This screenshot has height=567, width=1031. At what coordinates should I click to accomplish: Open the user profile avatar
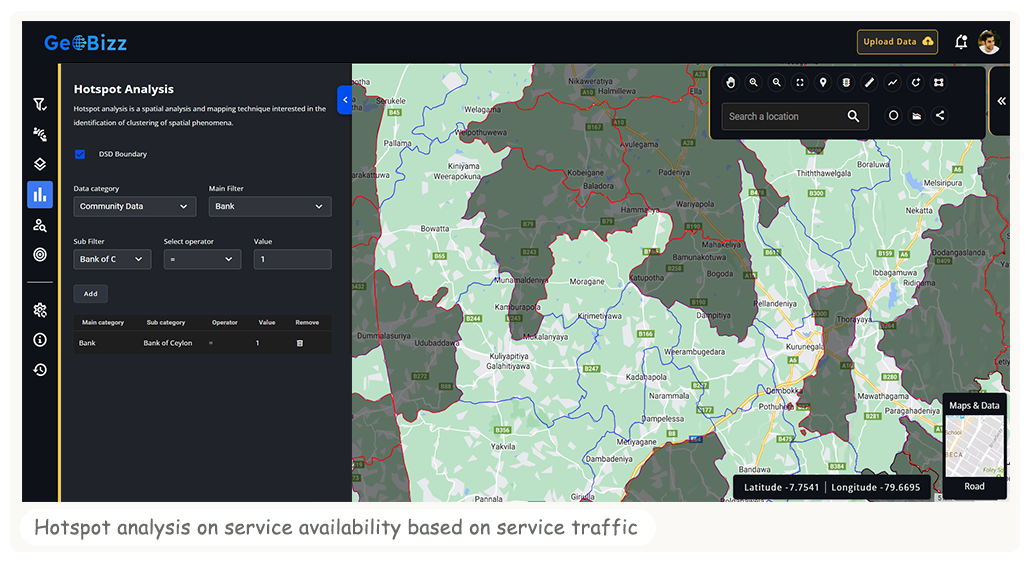pos(989,42)
